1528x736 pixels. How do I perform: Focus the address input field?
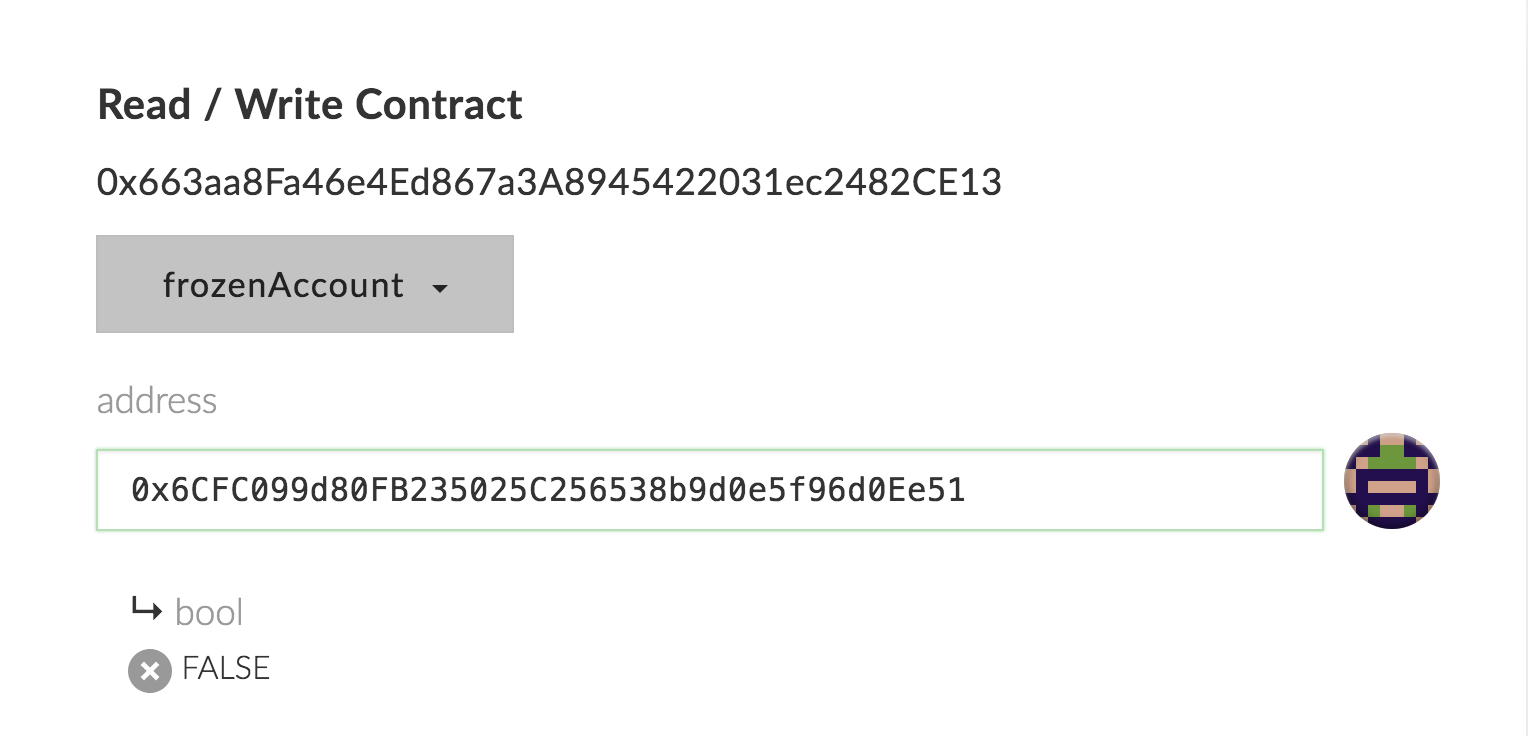pyautogui.click(x=709, y=490)
